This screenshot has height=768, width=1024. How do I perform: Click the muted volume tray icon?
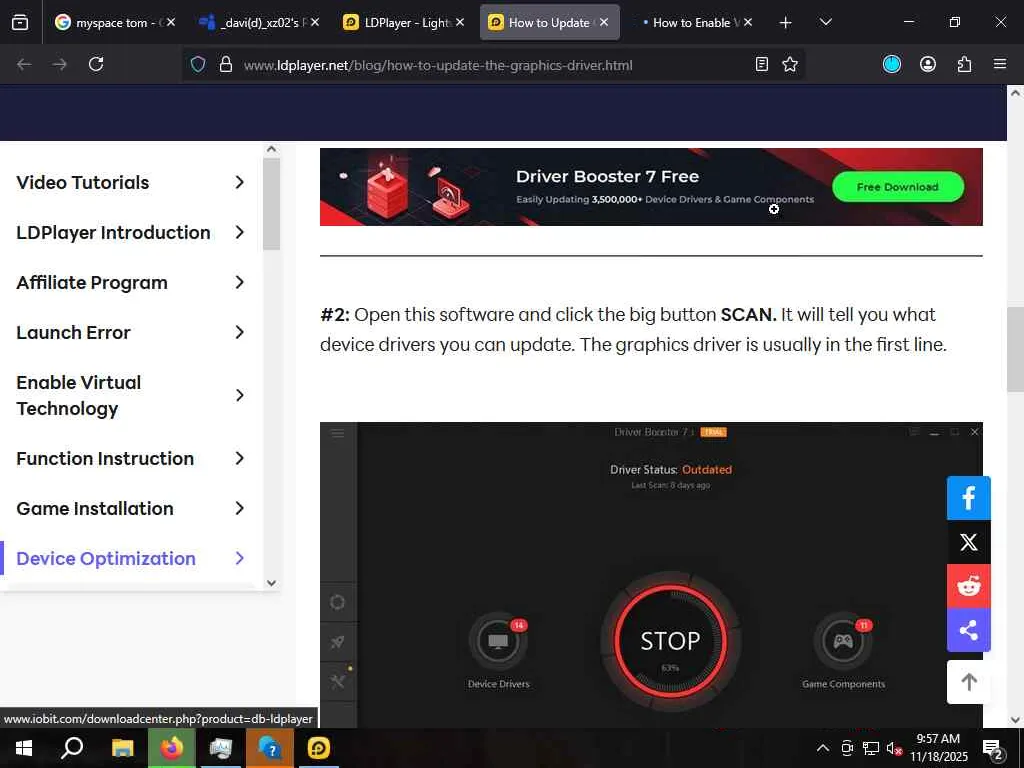click(x=894, y=748)
